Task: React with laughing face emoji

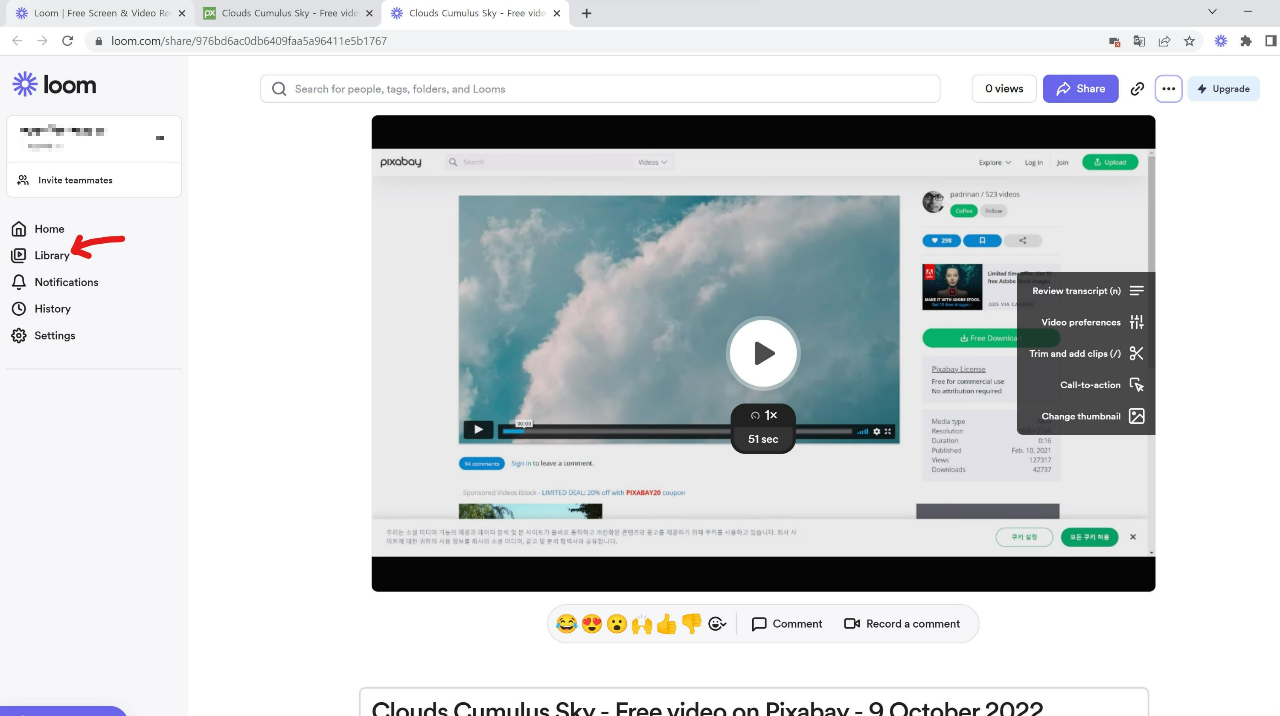Action: tap(567, 624)
